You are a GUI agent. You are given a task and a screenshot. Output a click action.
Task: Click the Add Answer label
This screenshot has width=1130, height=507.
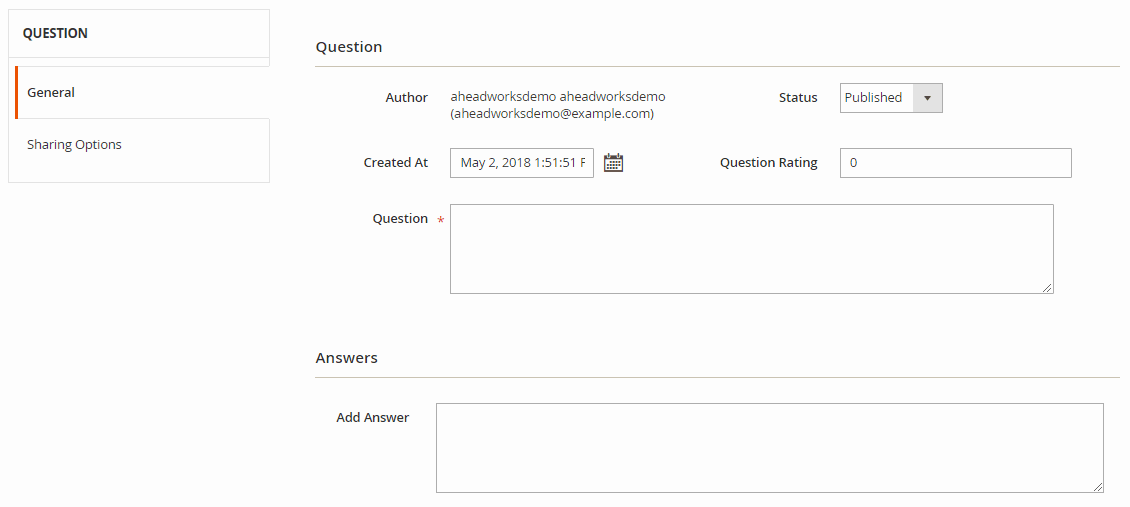(x=372, y=418)
